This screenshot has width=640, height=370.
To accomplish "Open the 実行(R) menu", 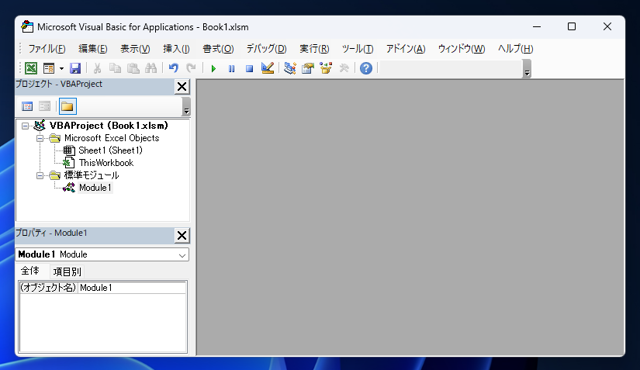I will click(x=314, y=49).
